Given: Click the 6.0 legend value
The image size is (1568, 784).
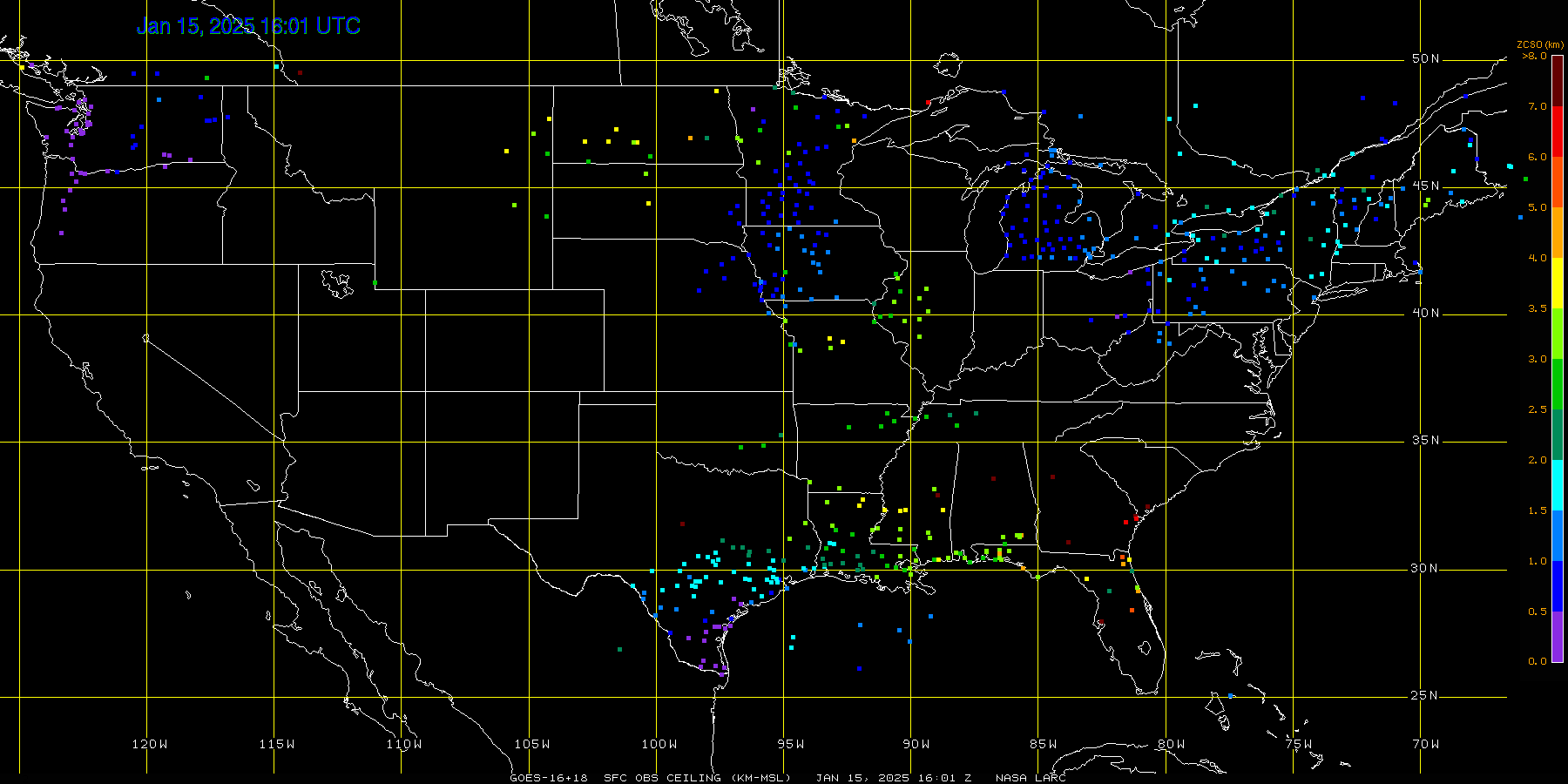Looking at the screenshot, I should pyautogui.click(x=1538, y=157).
